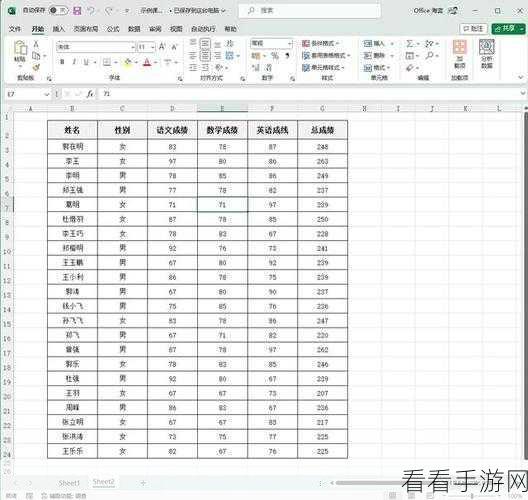Click the Delete cells button
Screen dimensions: 528x500
point(378,56)
